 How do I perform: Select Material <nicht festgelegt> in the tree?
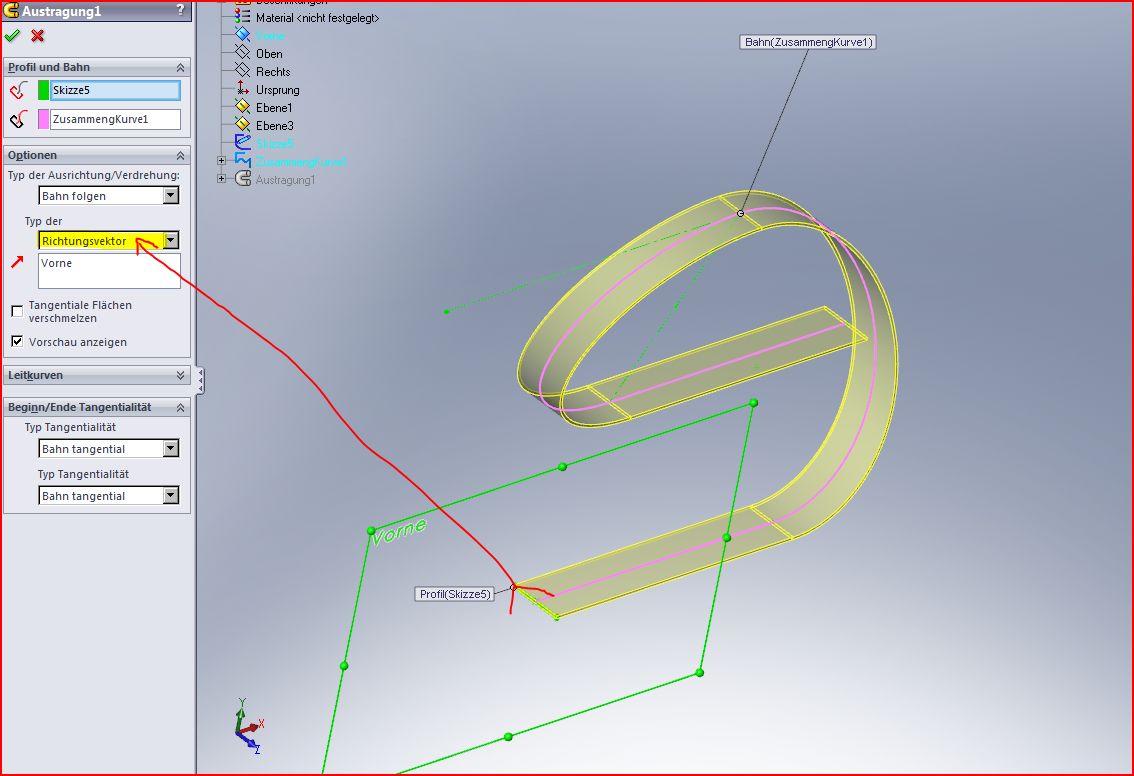tap(317, 17)
